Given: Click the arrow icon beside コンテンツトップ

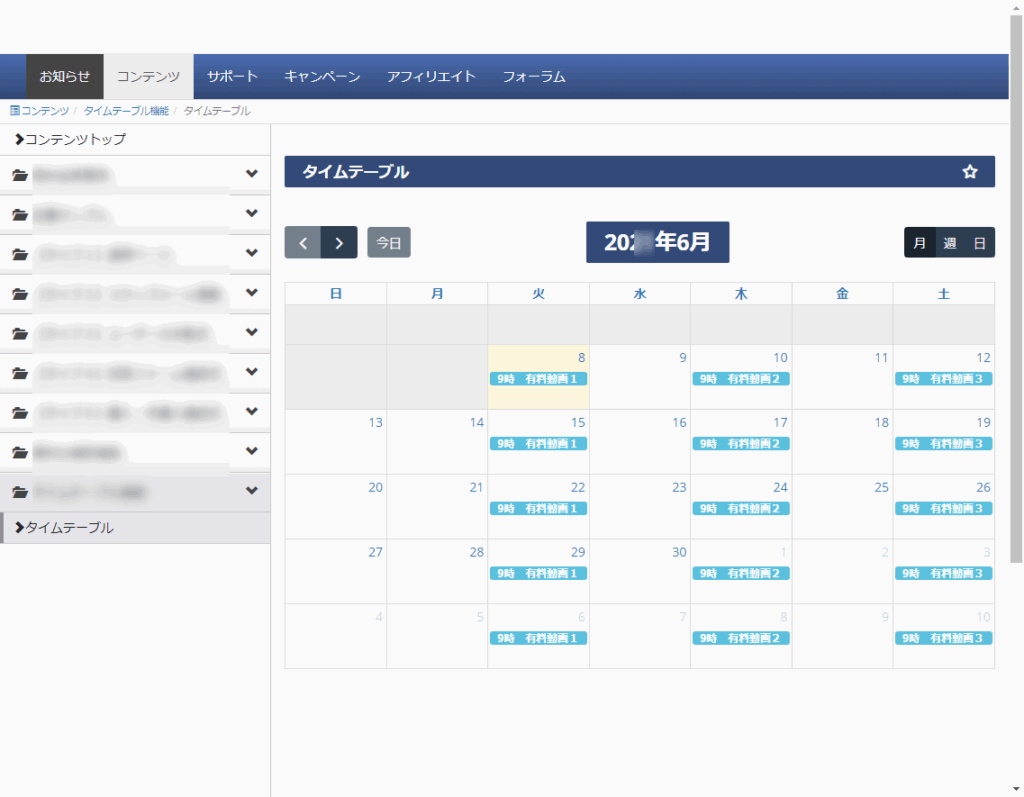Looking at the screenshot, I should [x=19, y=140].
